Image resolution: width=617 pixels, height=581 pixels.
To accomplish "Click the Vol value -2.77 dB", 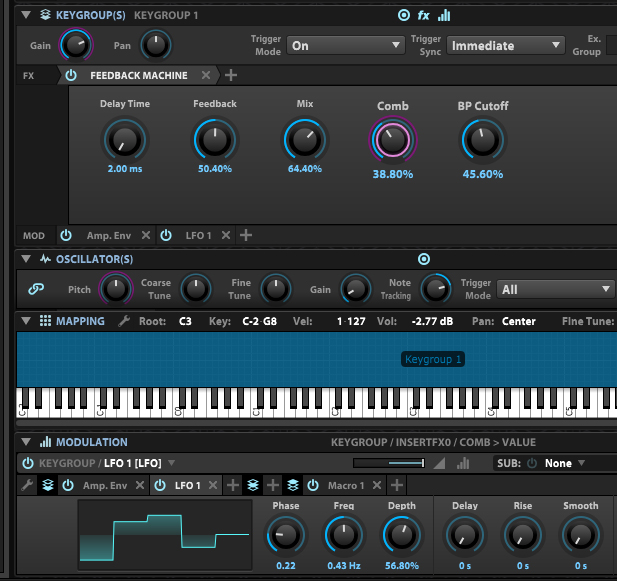I will (432, 321).
